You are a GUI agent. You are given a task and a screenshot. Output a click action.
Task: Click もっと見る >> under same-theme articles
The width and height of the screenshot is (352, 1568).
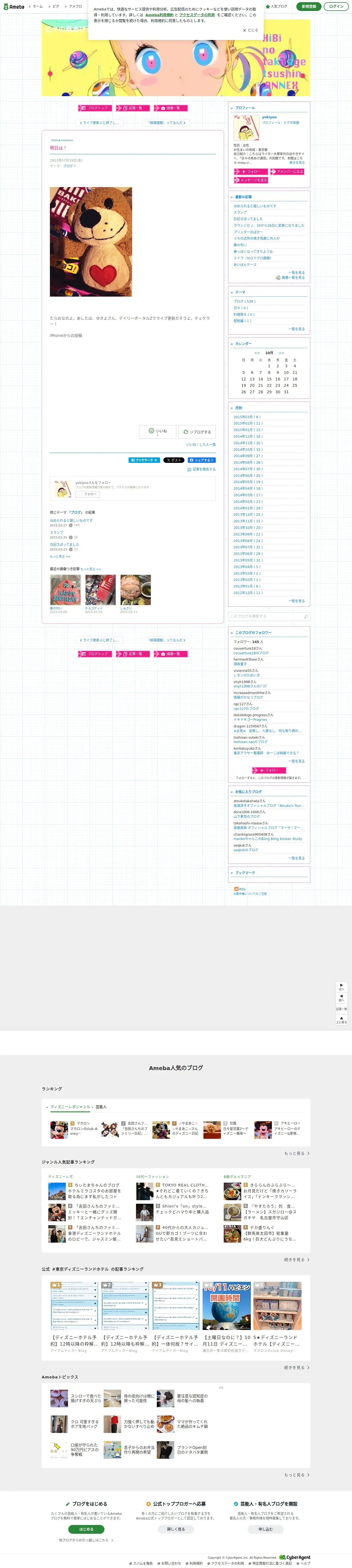[x=60, y=556]
